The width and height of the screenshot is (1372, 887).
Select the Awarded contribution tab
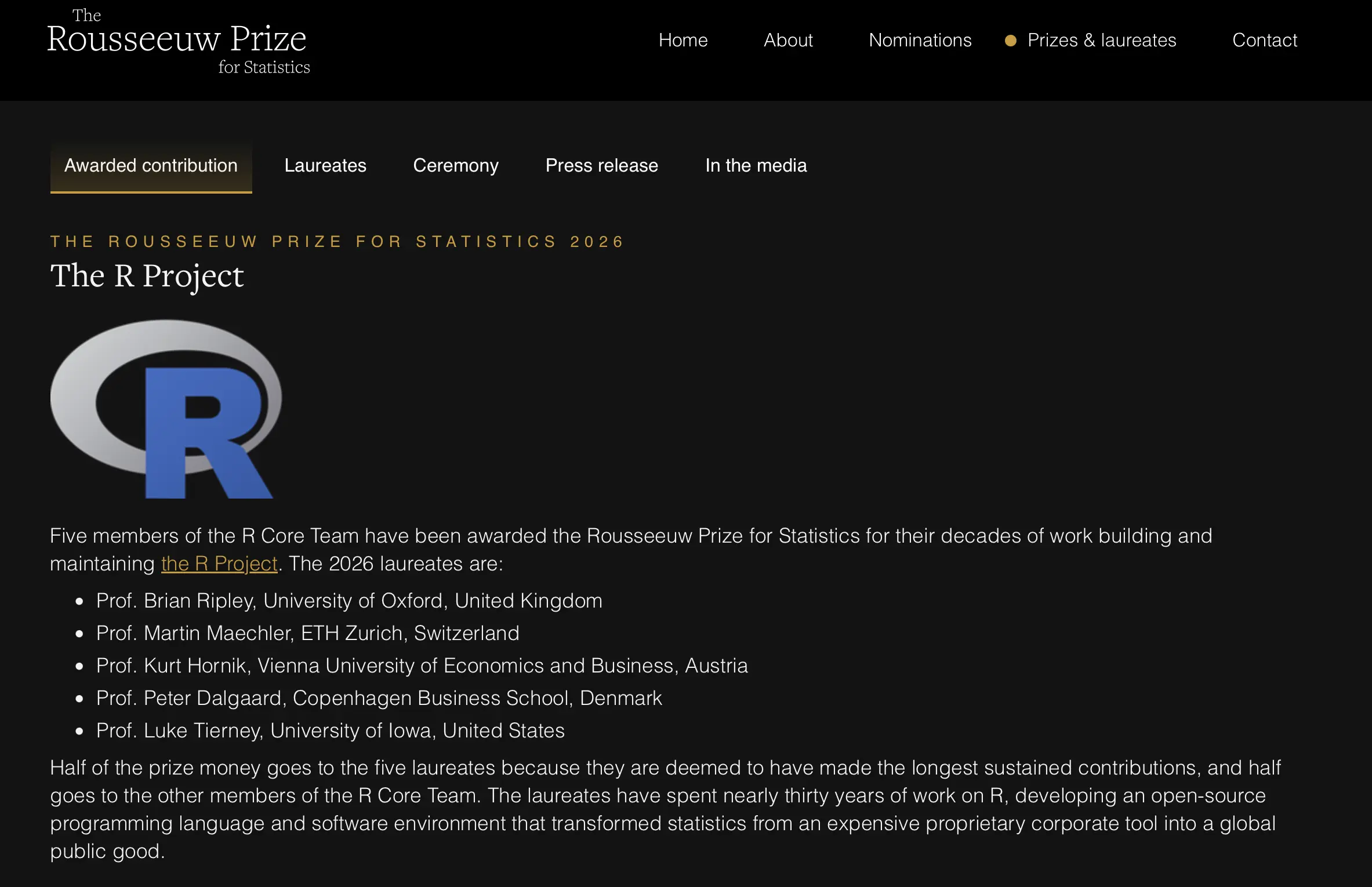click(151, 166)
